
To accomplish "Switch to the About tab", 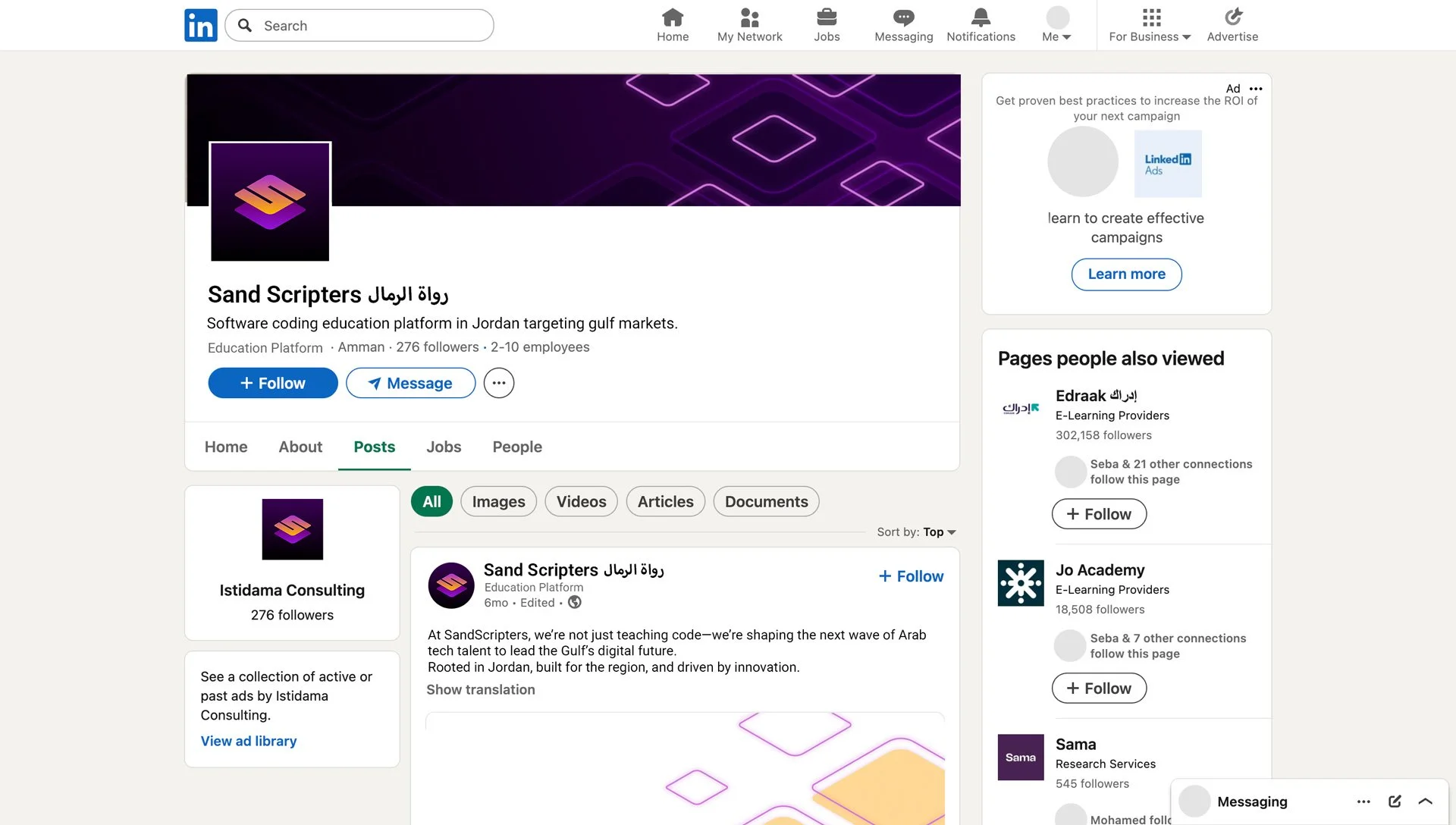I will pos(300,447).
